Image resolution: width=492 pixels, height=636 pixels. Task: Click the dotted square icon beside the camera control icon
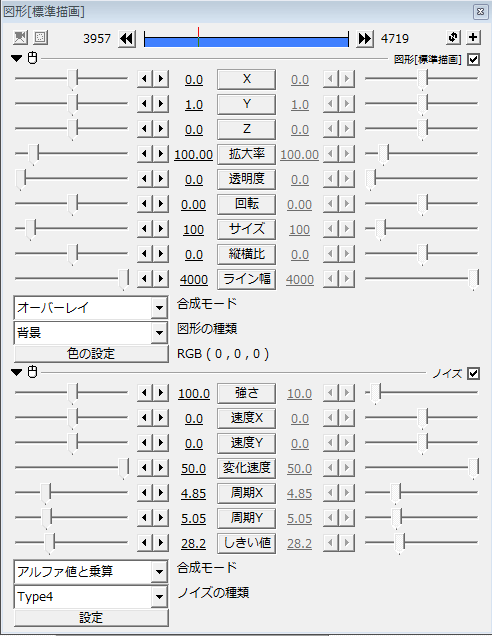(40, 38)
